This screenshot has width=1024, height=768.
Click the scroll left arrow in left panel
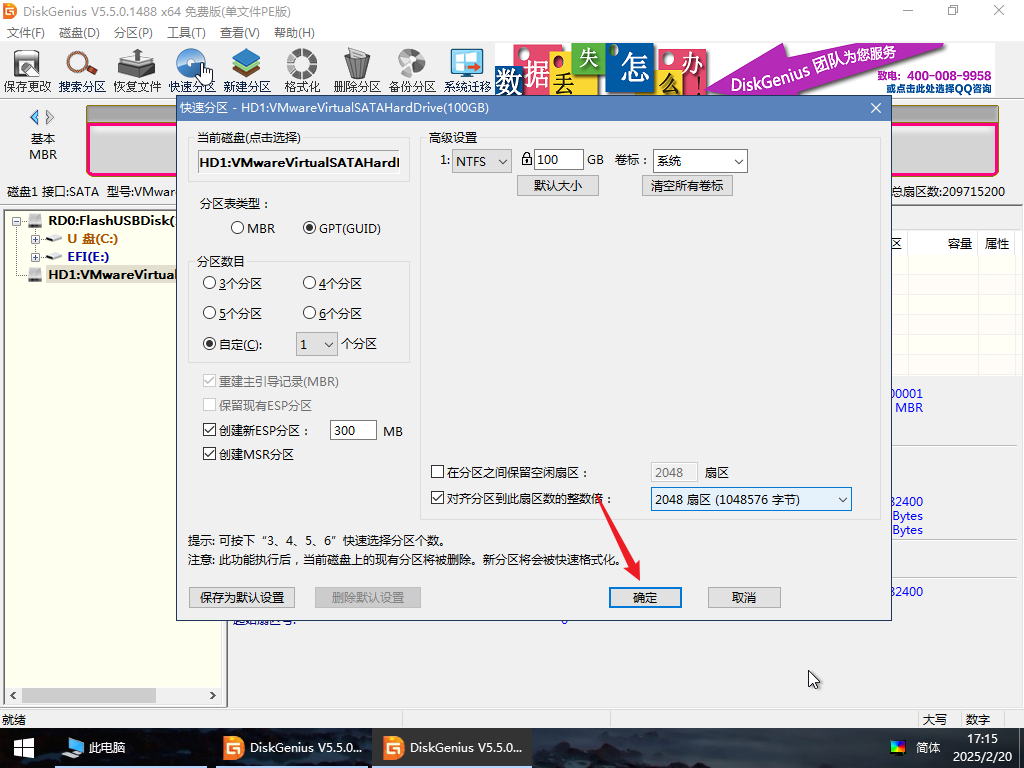[12, 696]
